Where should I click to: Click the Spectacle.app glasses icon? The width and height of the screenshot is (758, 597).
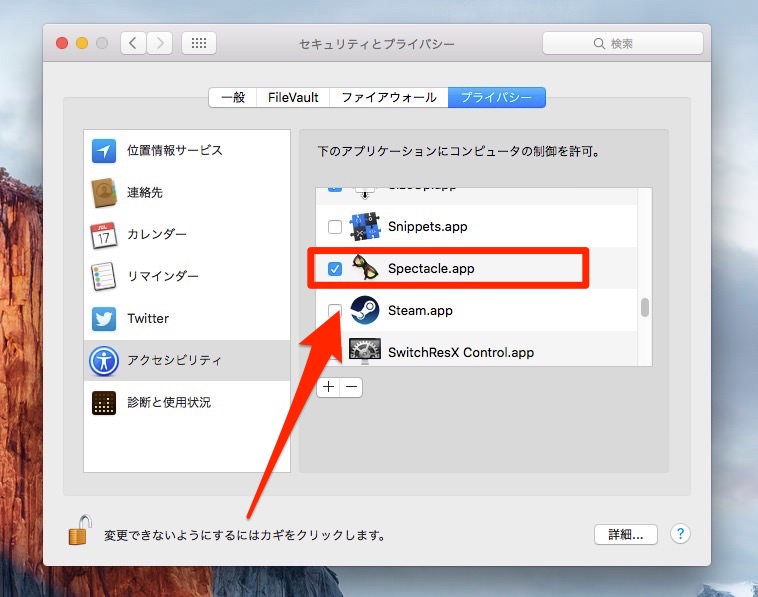coord(365,268)
